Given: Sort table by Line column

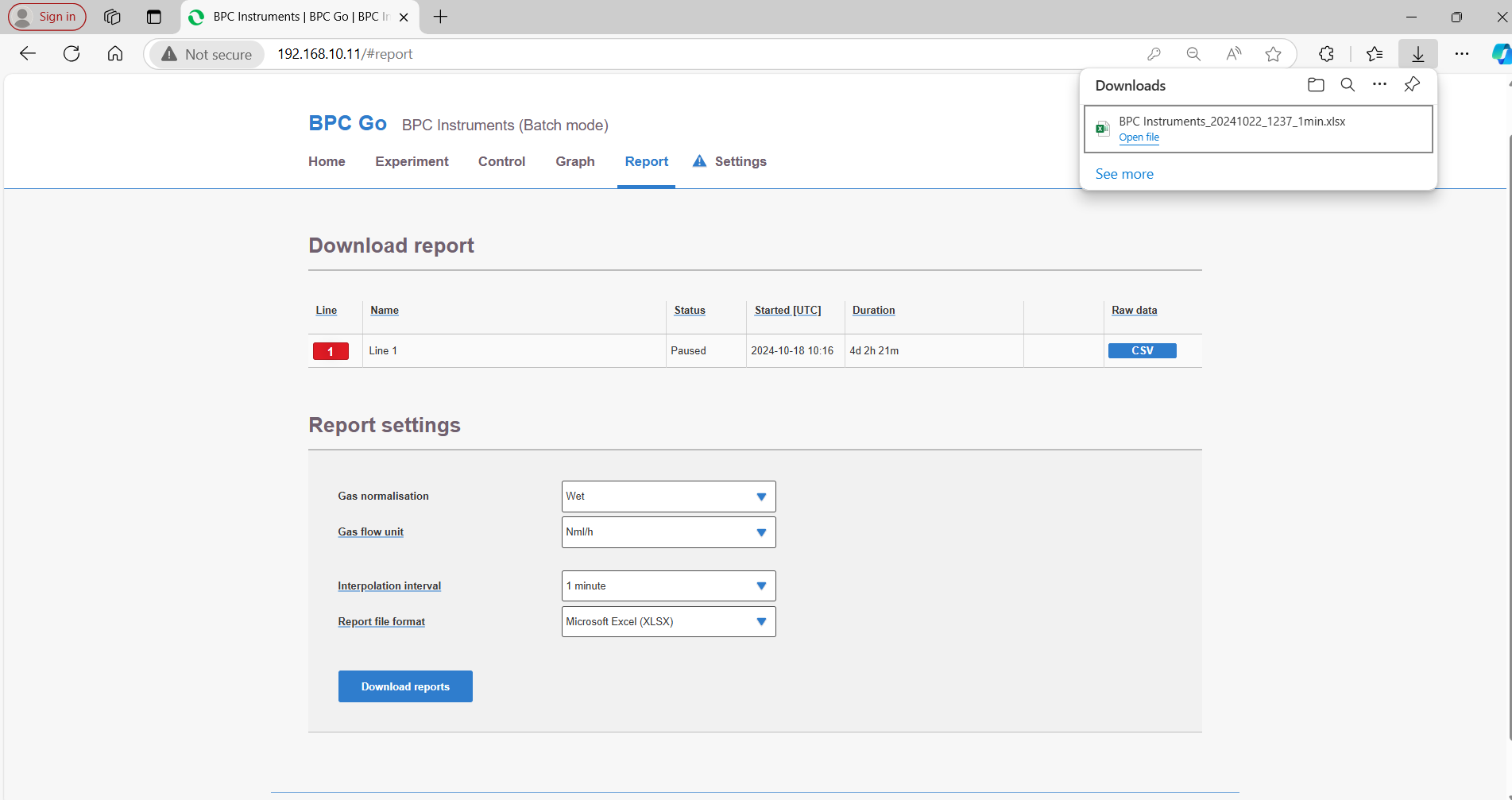Looking at the screenshot, I should tap(326, 310).
